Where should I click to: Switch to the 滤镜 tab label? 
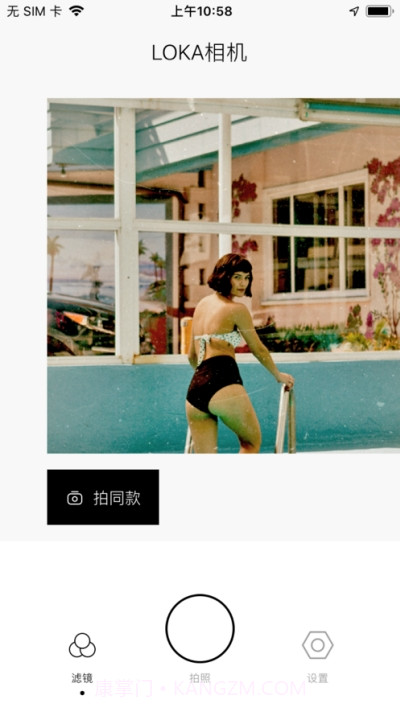pos(82,678)
